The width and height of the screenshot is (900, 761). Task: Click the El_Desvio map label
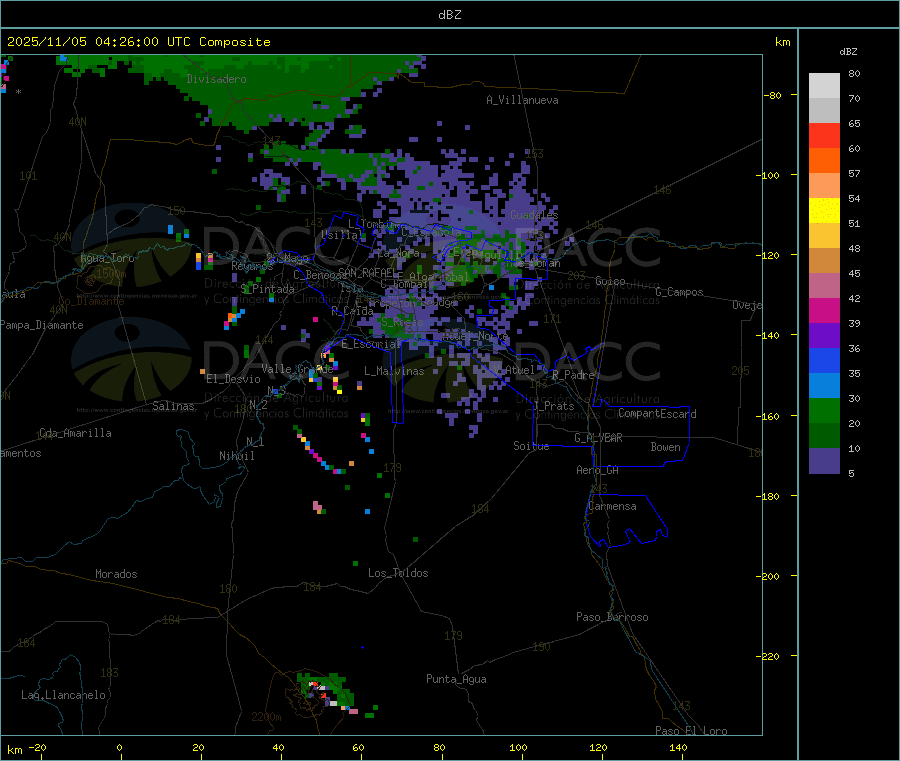(234, 379)
